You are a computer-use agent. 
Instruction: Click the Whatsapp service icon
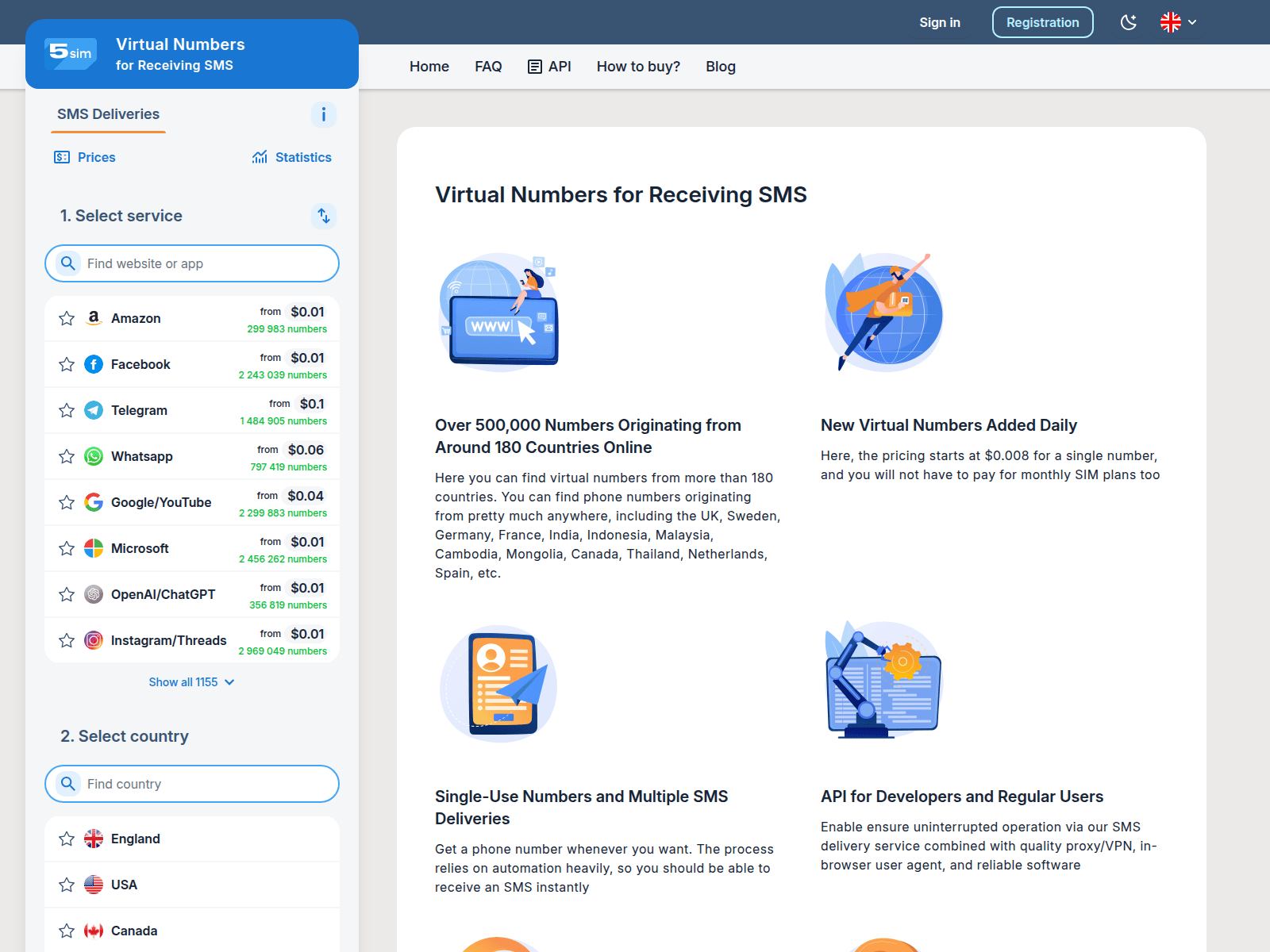tap(94, 456)
